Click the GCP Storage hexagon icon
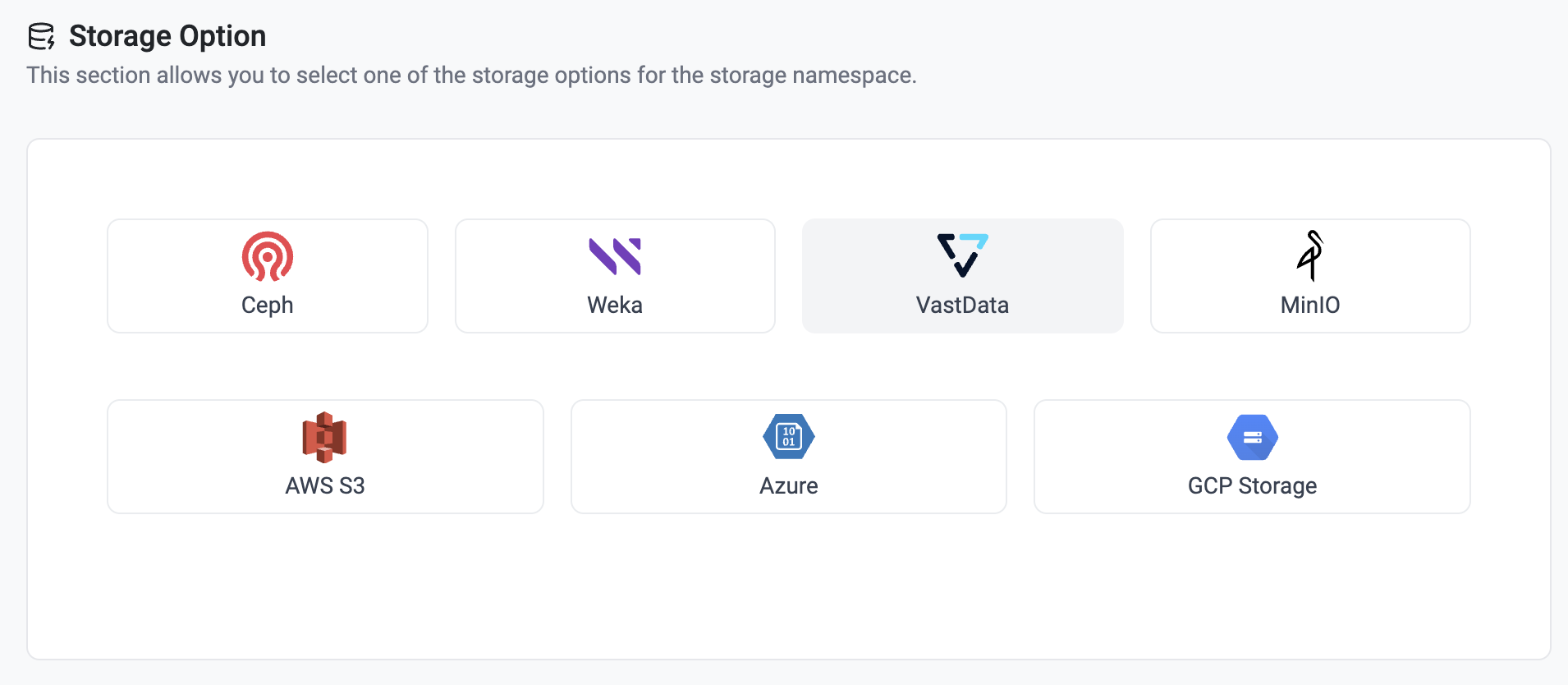 [1253, 437]
